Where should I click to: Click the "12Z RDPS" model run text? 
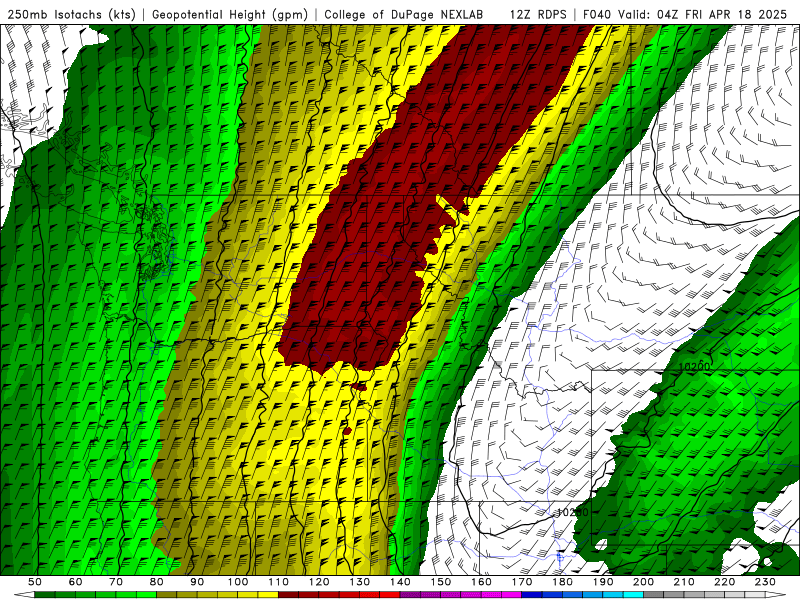538,14
